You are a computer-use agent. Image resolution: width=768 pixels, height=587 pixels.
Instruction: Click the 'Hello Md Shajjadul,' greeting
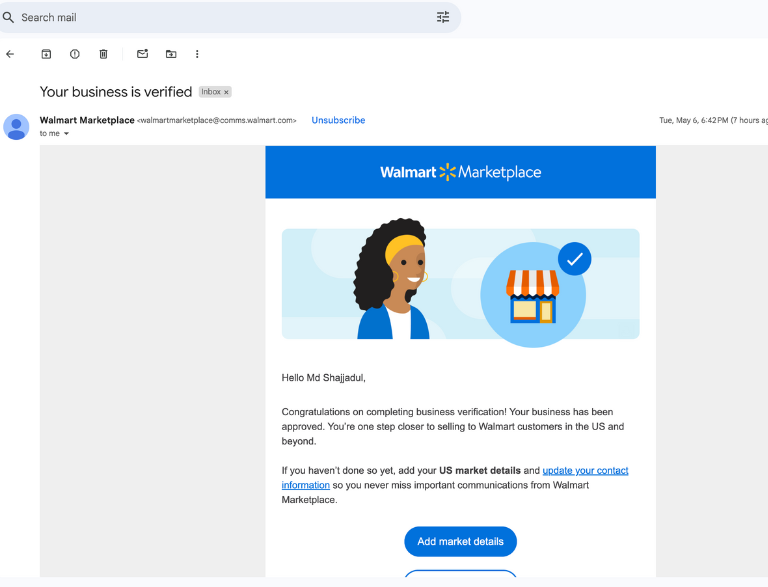323,378
